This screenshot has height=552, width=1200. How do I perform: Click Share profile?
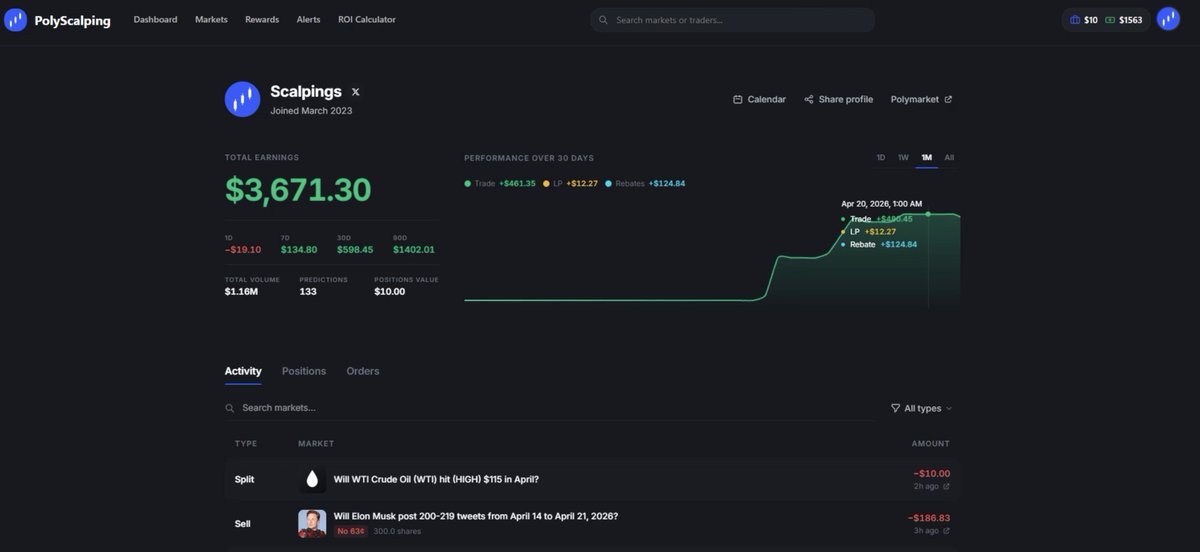pyautogui.click(x=838, y=99)
